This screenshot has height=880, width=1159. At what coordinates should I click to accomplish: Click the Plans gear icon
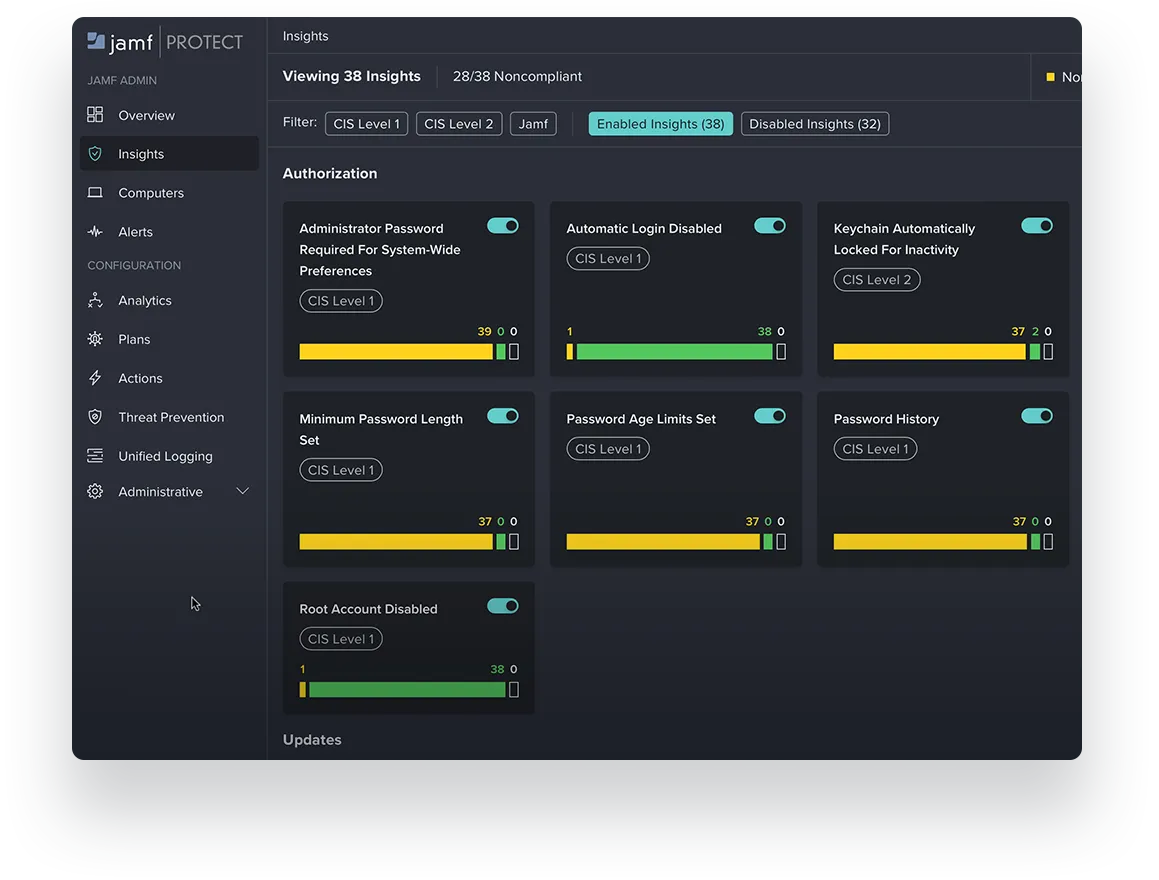pyautogui.click(x=95, y=339)
